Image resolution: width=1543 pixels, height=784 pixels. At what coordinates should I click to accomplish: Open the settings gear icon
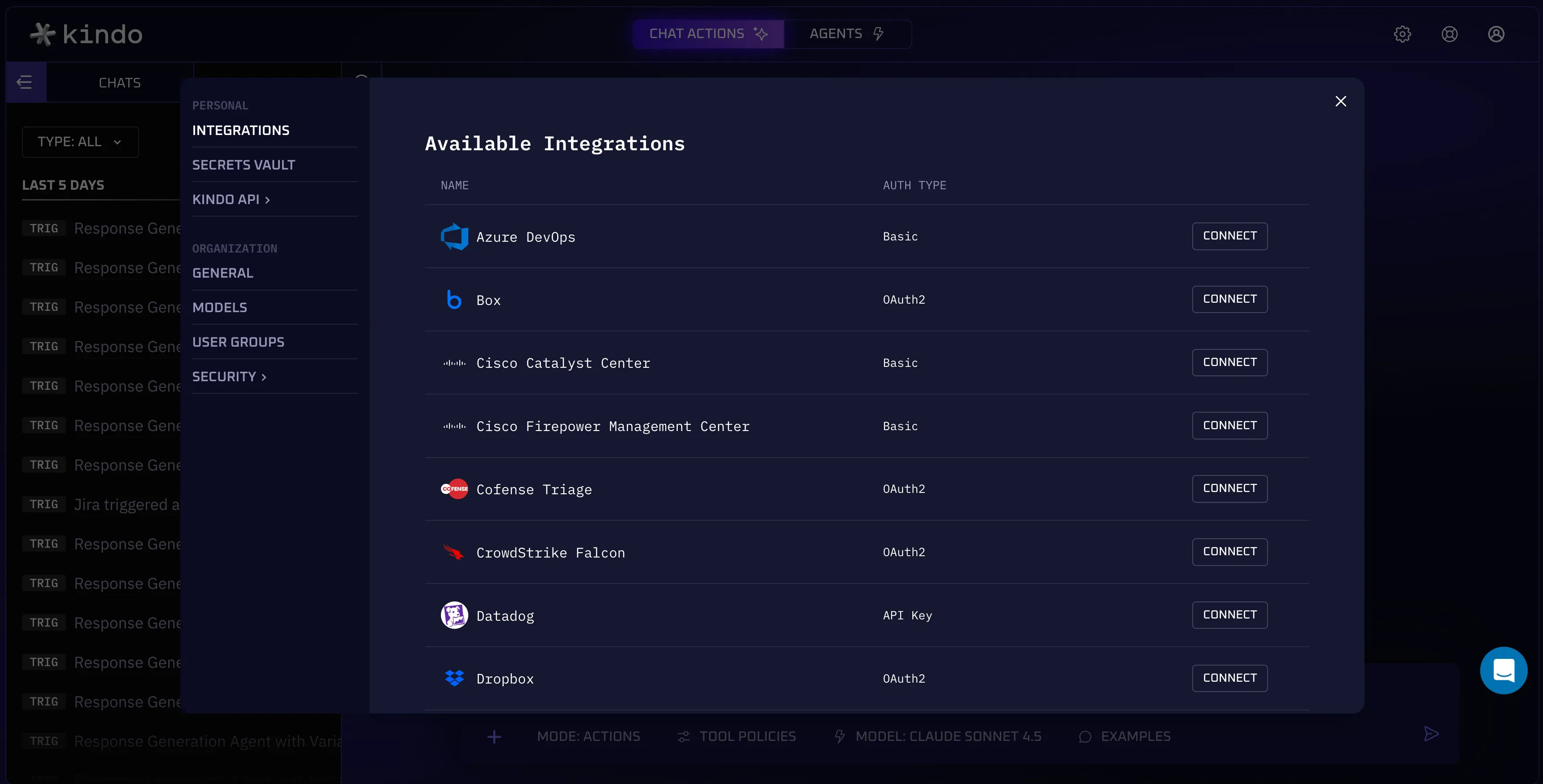[1402, 34]
